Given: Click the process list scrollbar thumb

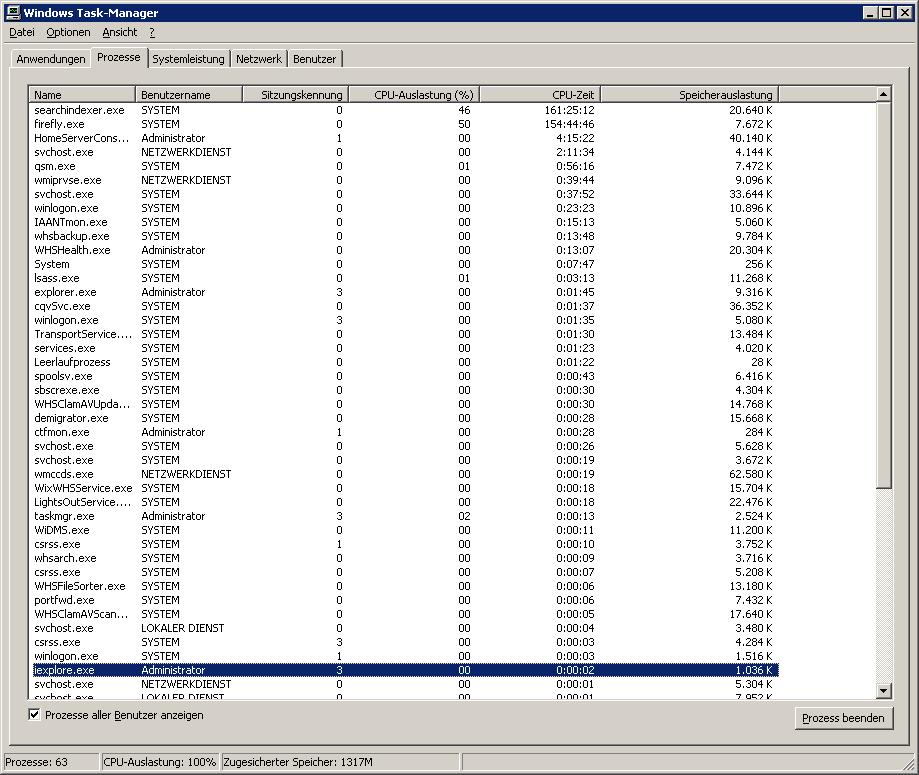Looking at the screenshot, I should pyautogui.click(x=884, y=295).
